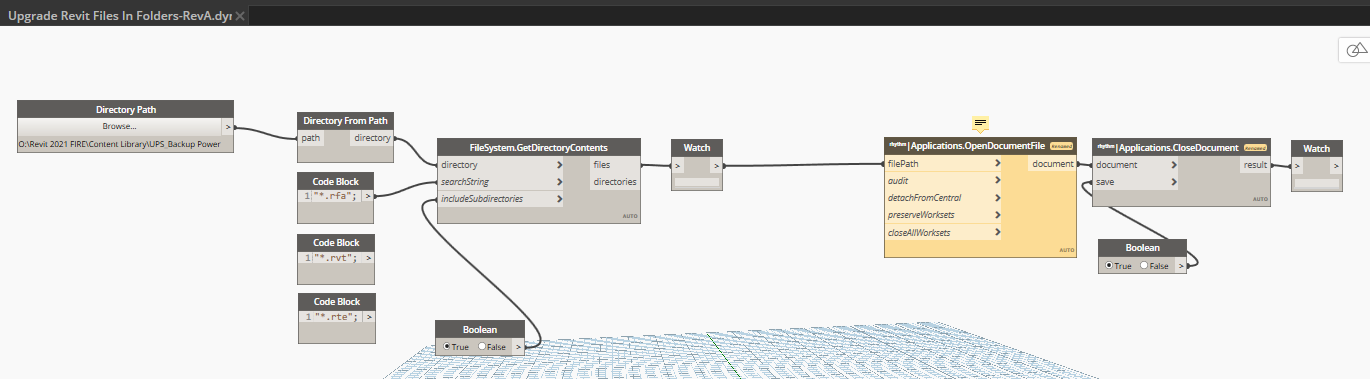Click the AUTO lacing label on OpenDocumentFile
This screenshot has width=1370, height=379.
1067,250
